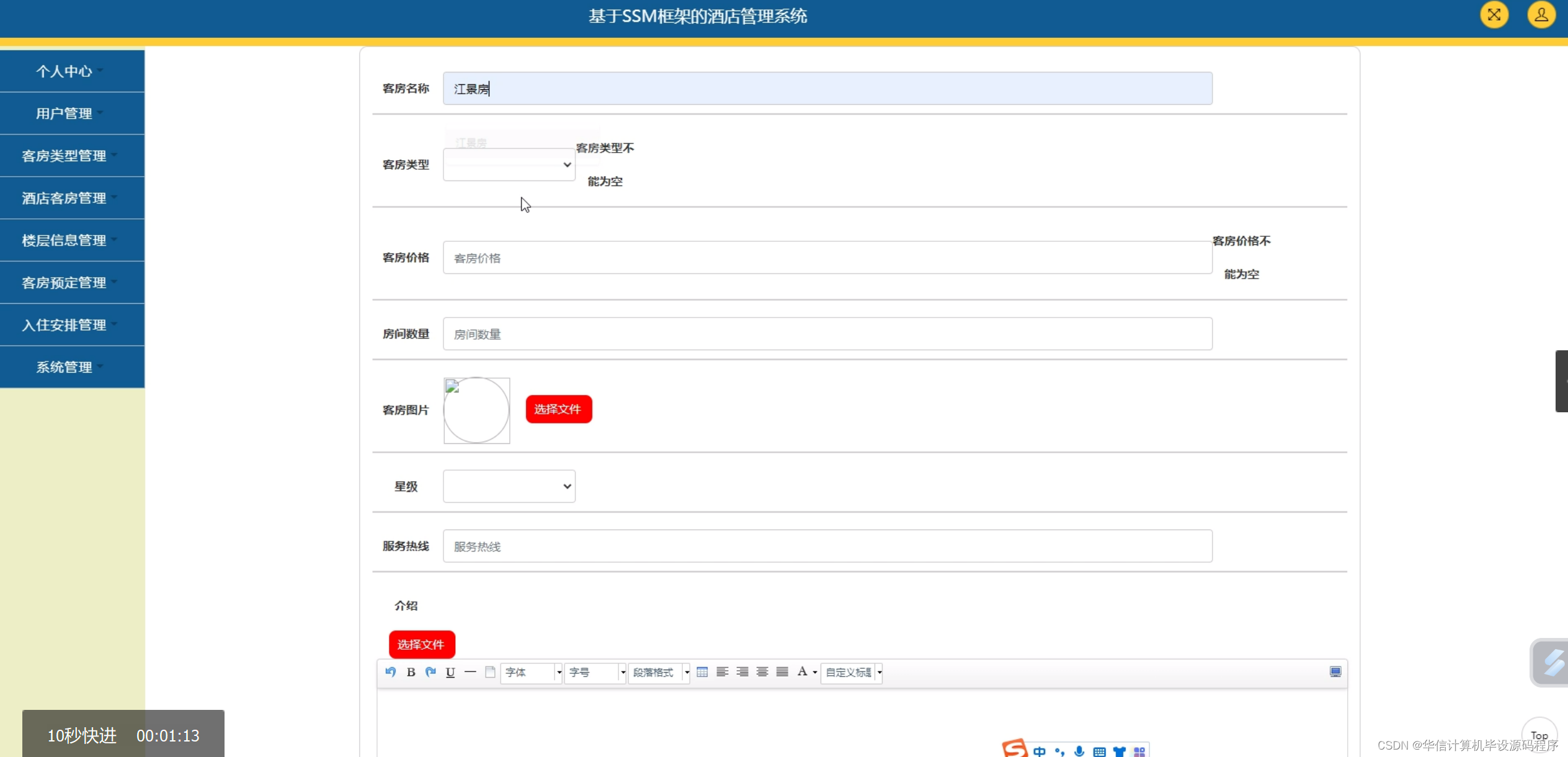
Task: Click the redo arrow icon
Action: [430, 673]
